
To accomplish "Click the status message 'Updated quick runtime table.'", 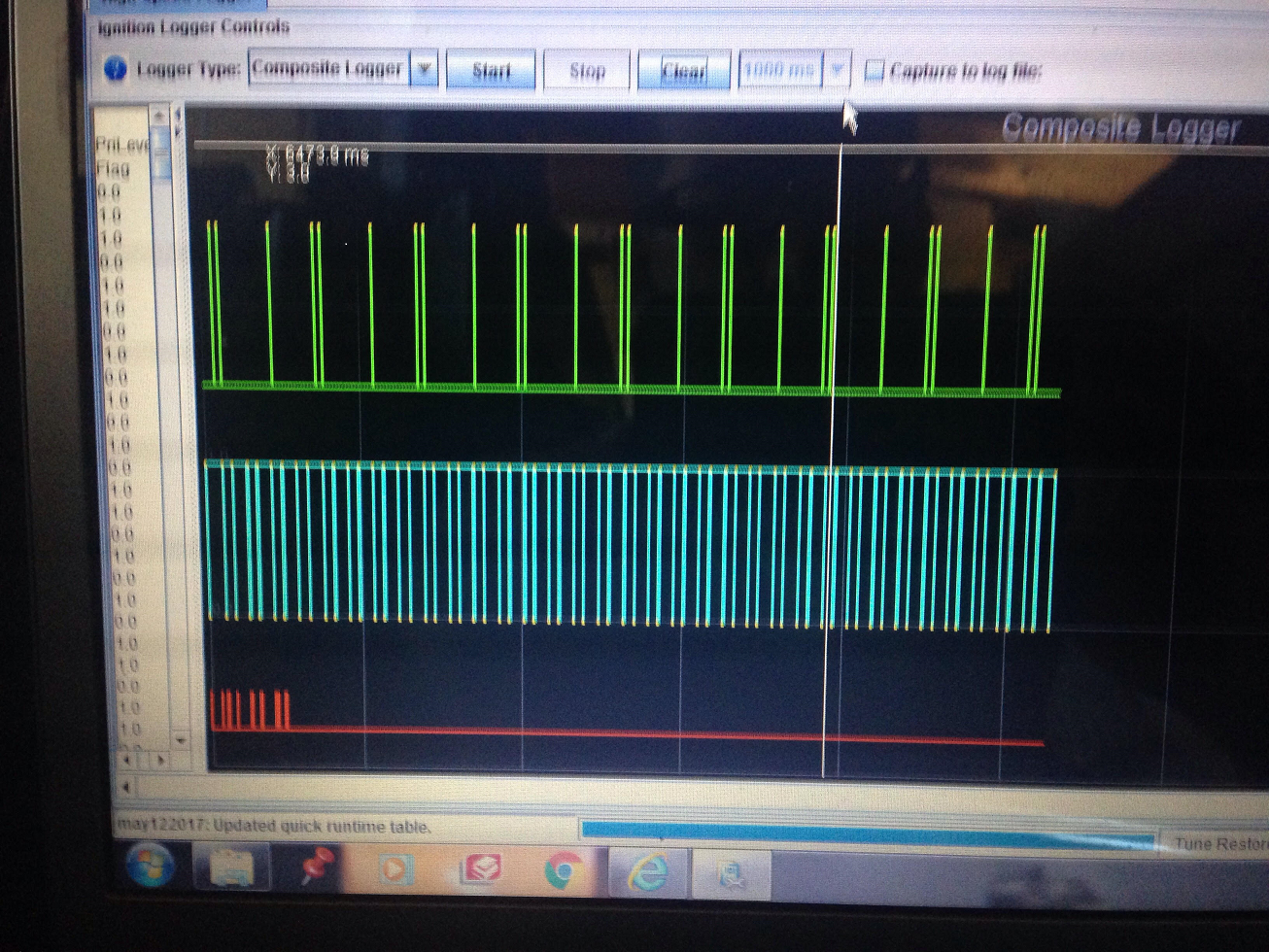I will 322,827.
